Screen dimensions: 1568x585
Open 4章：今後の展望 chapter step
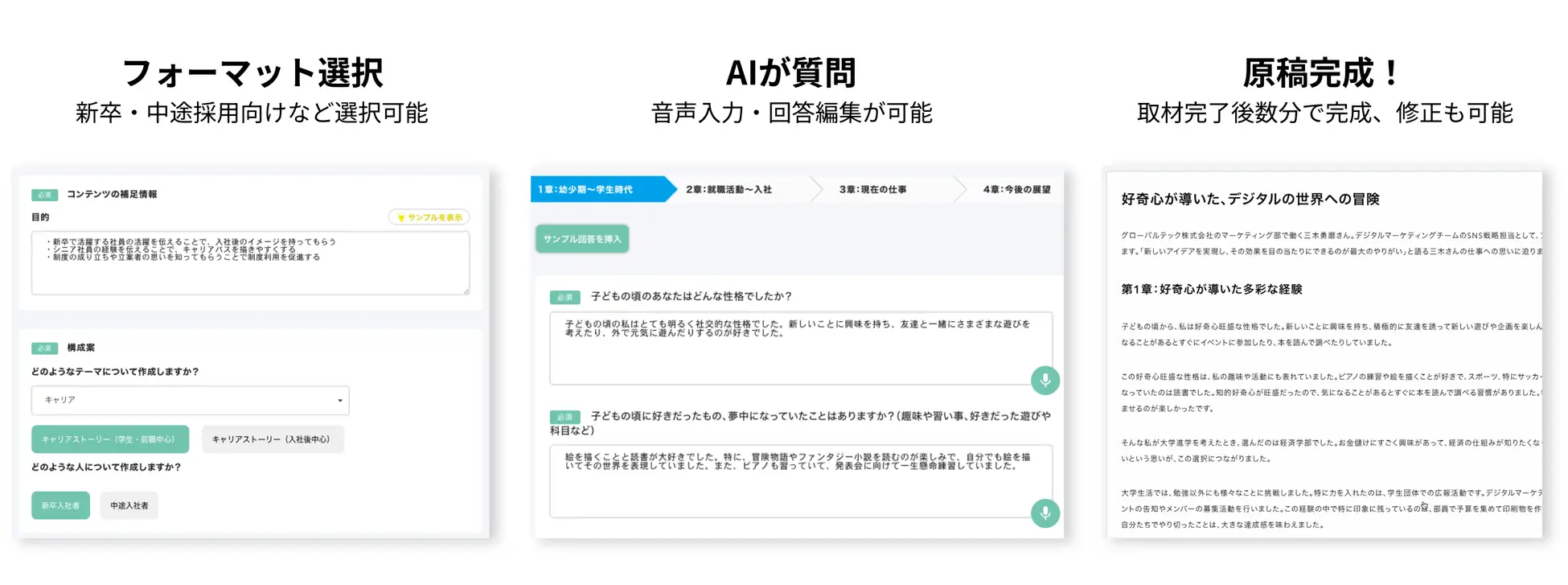pyautogui.click(x=1016, y=190)
